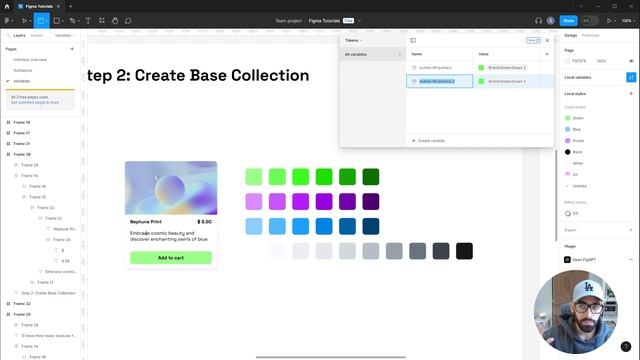The height and width of the screenshot is (360, 640).
Task: Click the Neptune Print card image
Action: tap(171, 188)
